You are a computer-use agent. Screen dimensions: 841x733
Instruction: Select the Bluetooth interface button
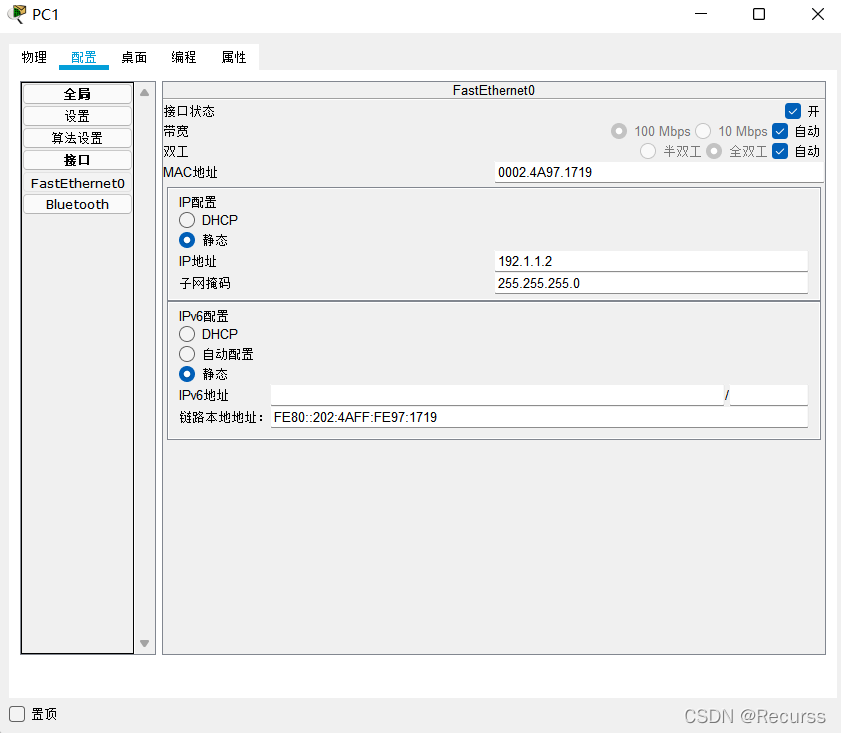pos(77,204)
